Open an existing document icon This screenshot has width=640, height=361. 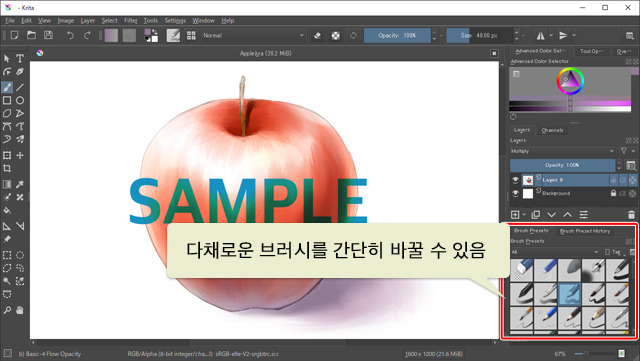click(31, 36)
